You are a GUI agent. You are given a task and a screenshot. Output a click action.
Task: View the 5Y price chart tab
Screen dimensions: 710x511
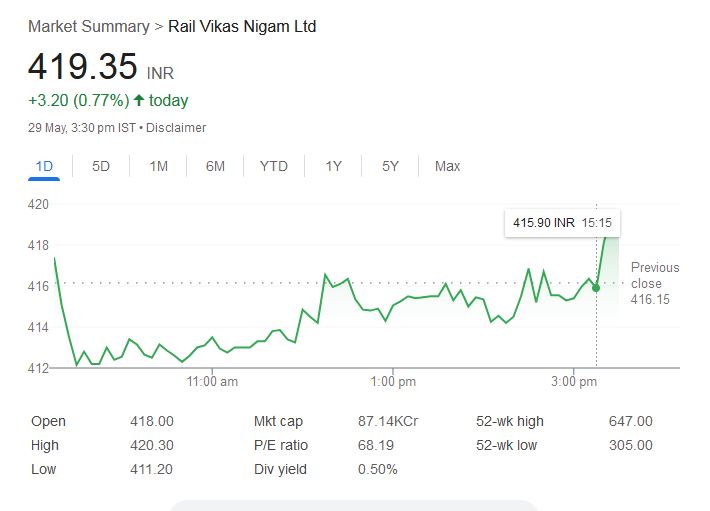390,166
